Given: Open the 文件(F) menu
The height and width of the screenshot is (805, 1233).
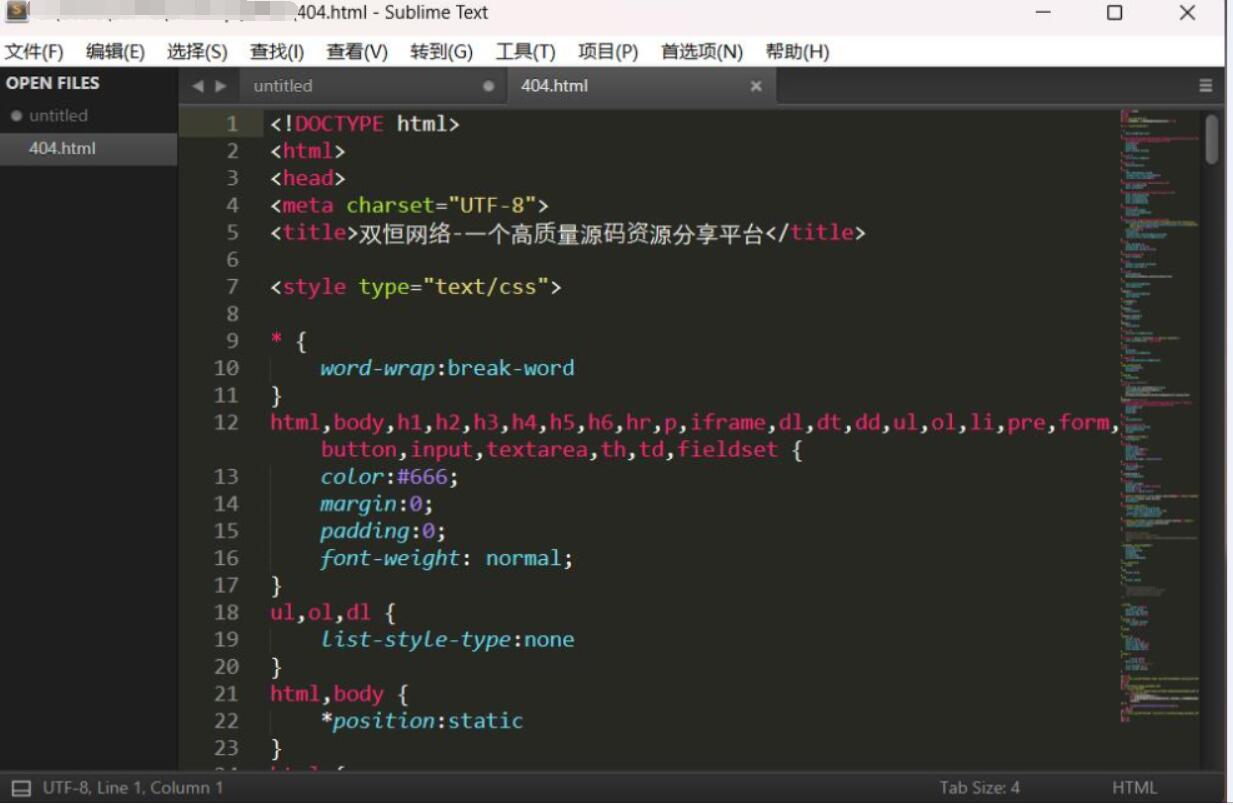Looking at the screenshot, I should [x=34, y=52].
